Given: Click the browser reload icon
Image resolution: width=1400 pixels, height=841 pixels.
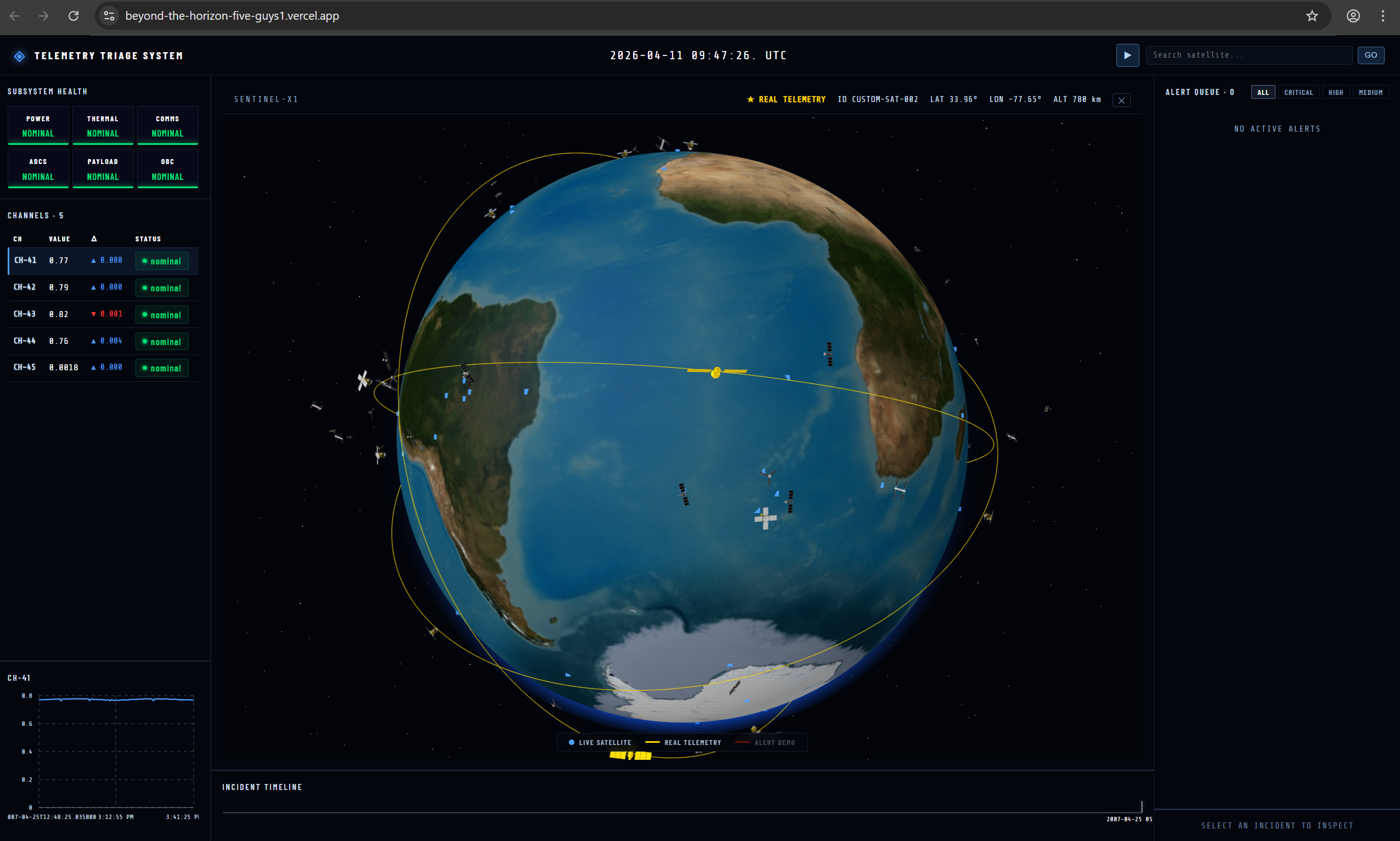Looking at the screenshot, I should click(74, 16).
